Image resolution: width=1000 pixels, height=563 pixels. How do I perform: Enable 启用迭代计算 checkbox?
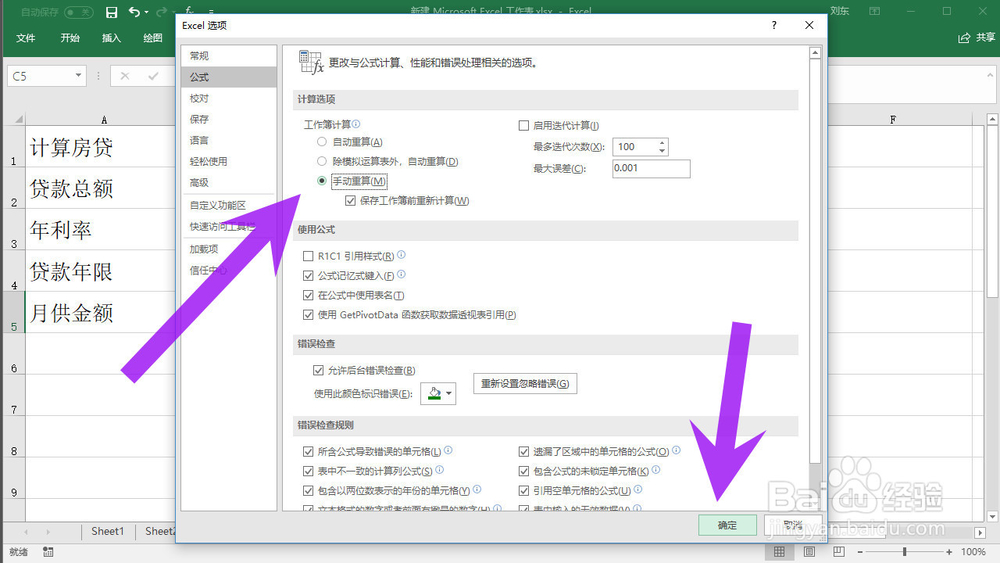pos(524,126)
